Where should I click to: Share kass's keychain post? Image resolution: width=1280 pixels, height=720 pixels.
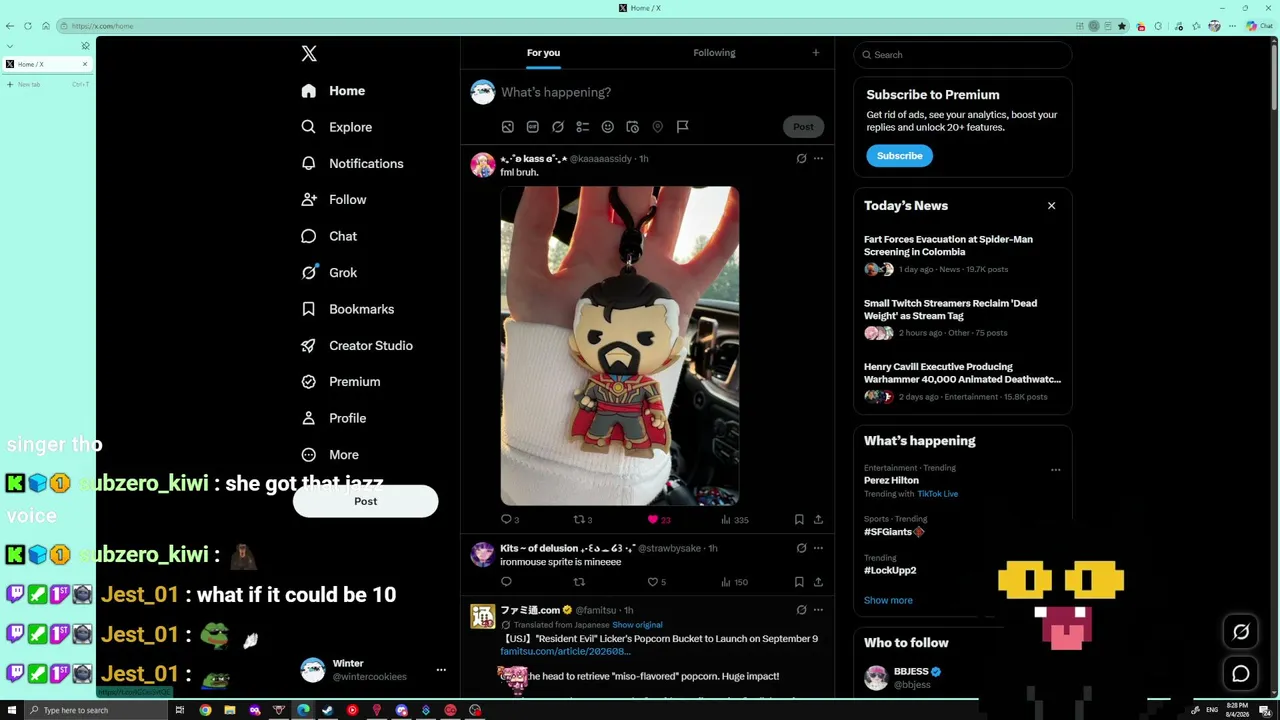click(x=818, y=520)
